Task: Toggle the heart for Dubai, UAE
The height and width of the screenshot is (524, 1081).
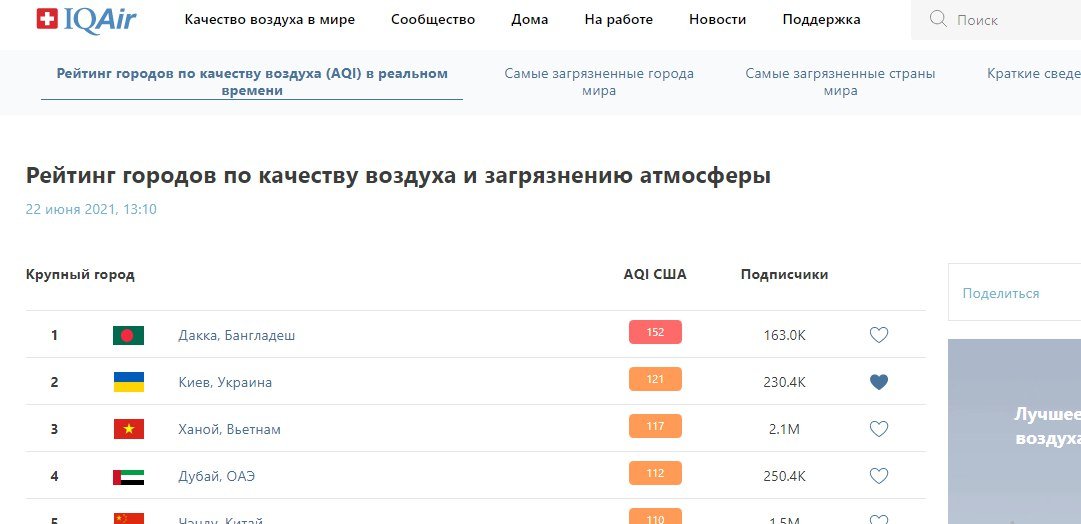Action: (x=878, y=476)
